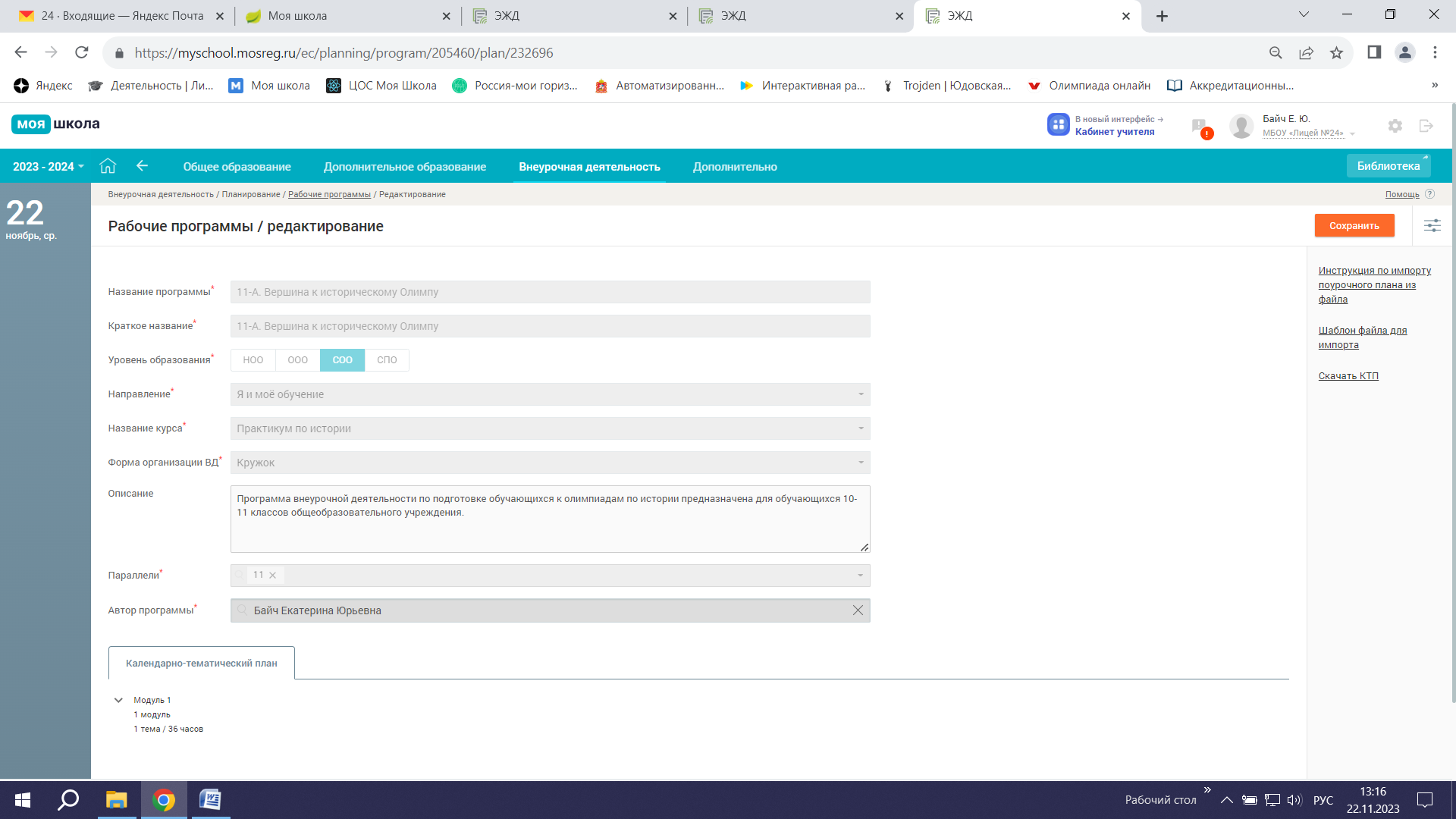Image resolution: width=1456 pixels, height=819 pixels.
Task: Open the Chrome profile icon
Action: (x=1405, y=52)
